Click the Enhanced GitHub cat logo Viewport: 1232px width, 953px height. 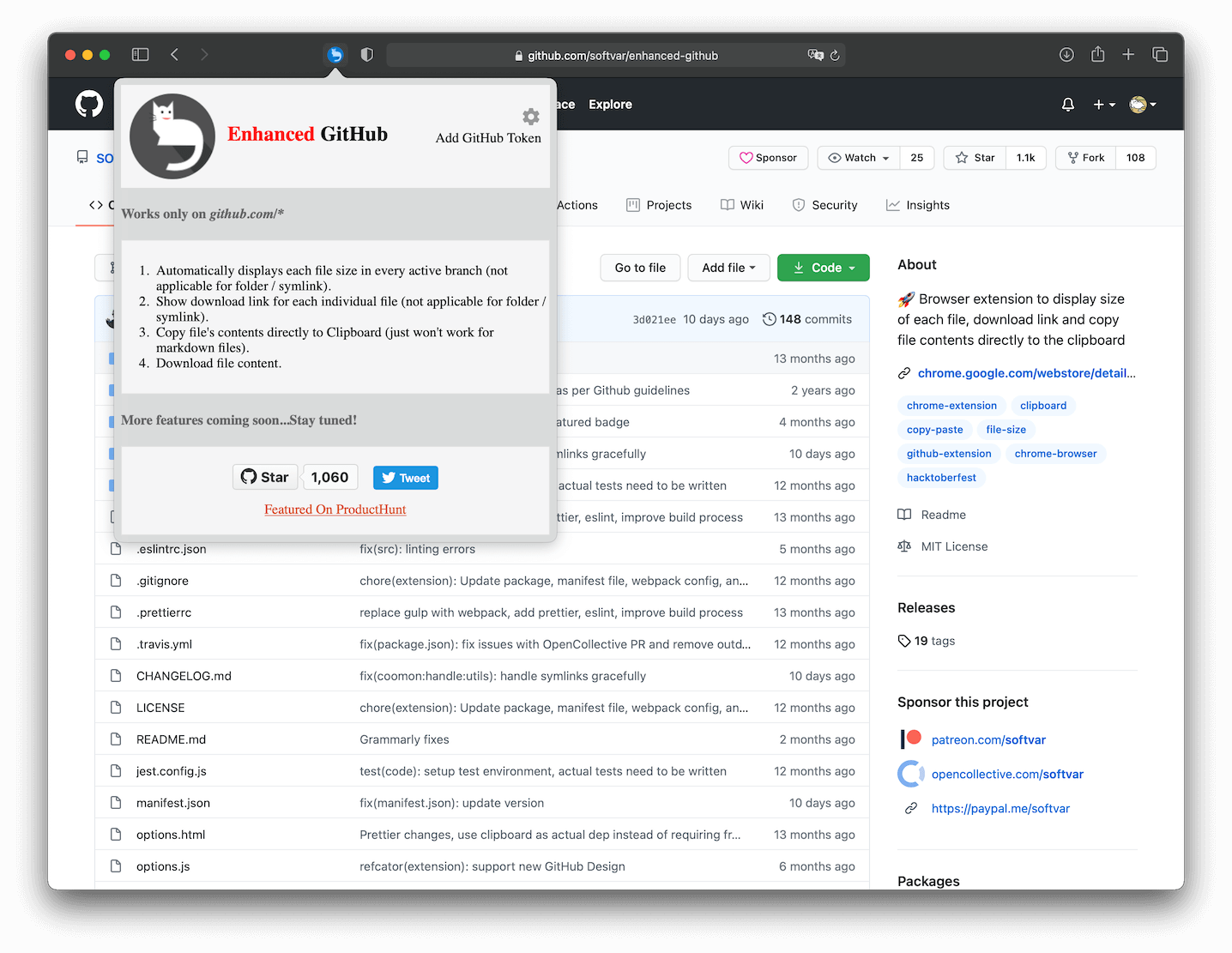pyautogui.click(x=172, y=136)
